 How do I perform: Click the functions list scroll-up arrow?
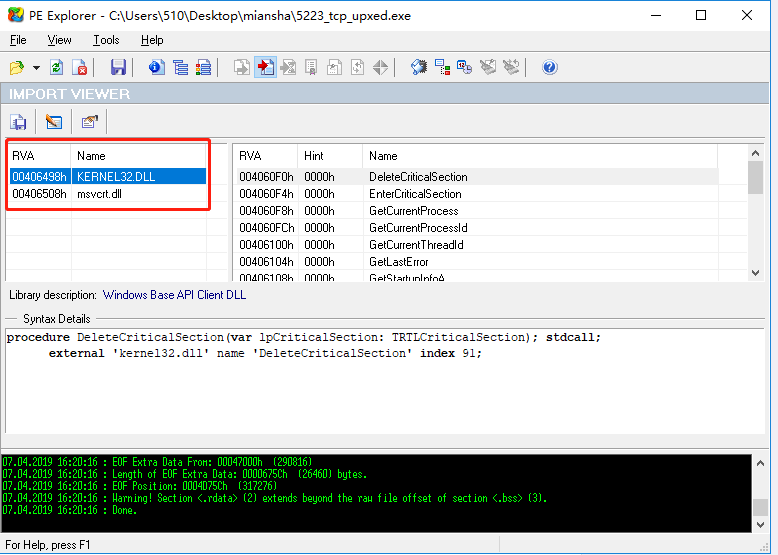pyautogui.click(x=756, y=153)
